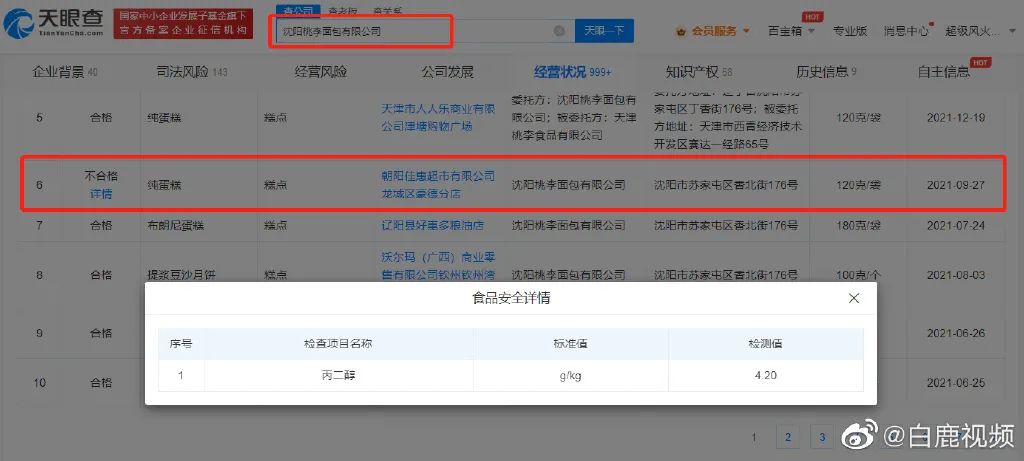The image size is (1024, 461).
Task: Click the 会员服务 crown icon
Action: tap(681, 31)
